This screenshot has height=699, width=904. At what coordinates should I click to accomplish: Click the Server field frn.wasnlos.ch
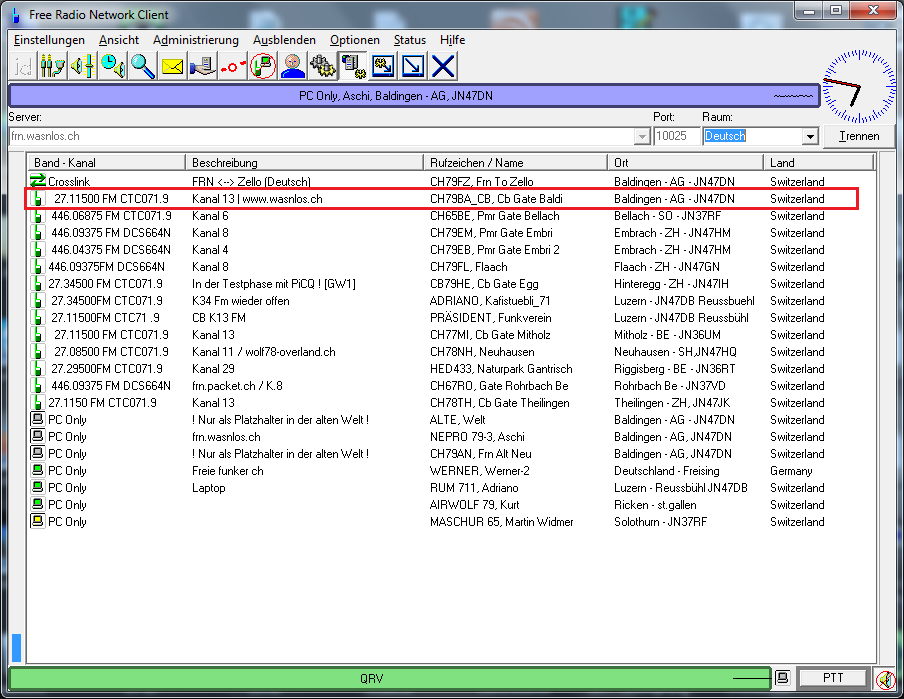click(x=322, y=136)
